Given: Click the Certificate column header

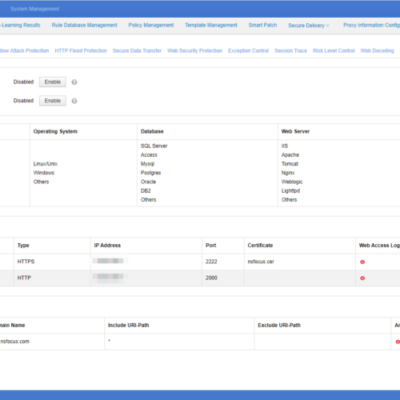Looking at the screenshot, I should [x=260, y=245].
